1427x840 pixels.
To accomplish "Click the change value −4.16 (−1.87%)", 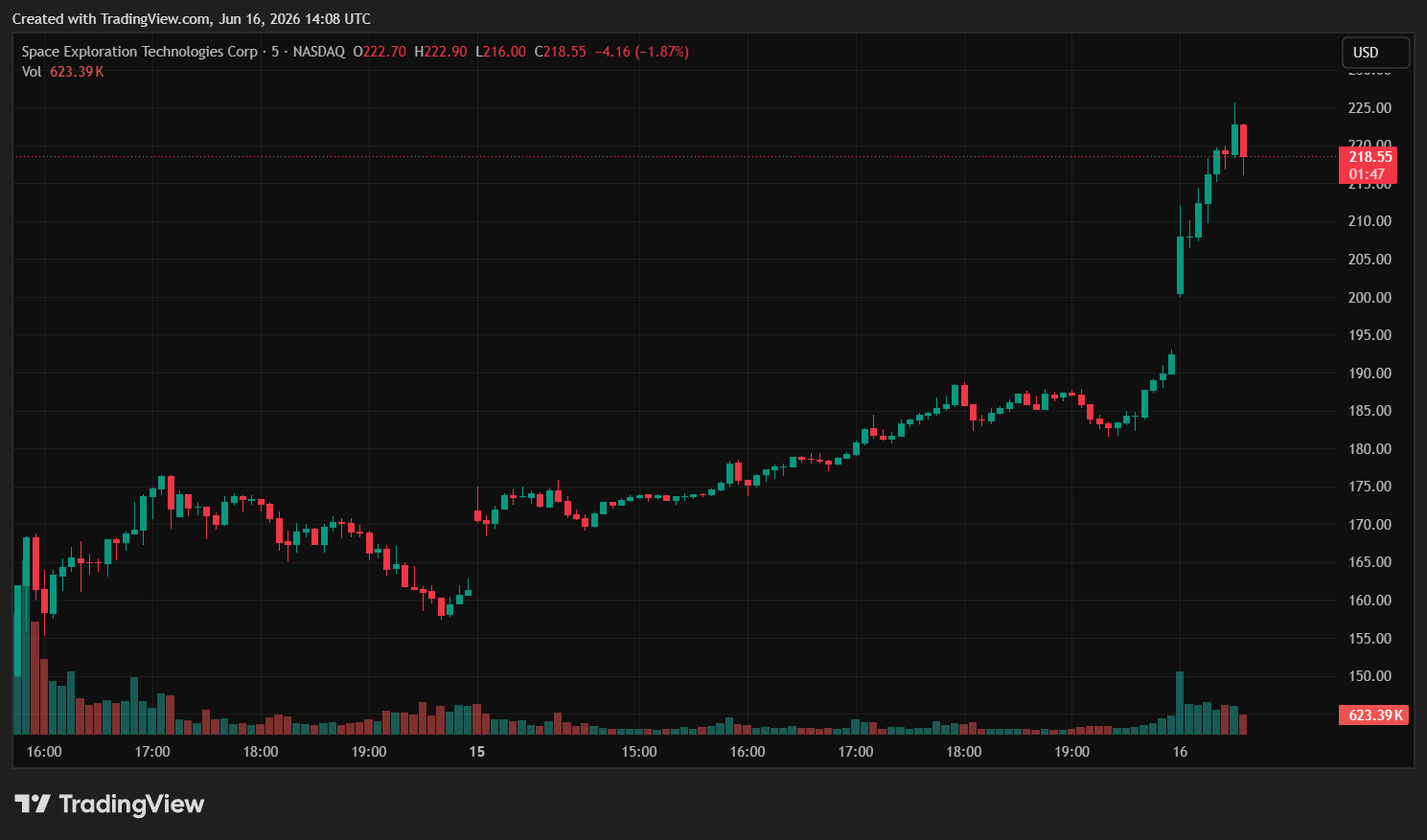I will click(x=642, y=52).
